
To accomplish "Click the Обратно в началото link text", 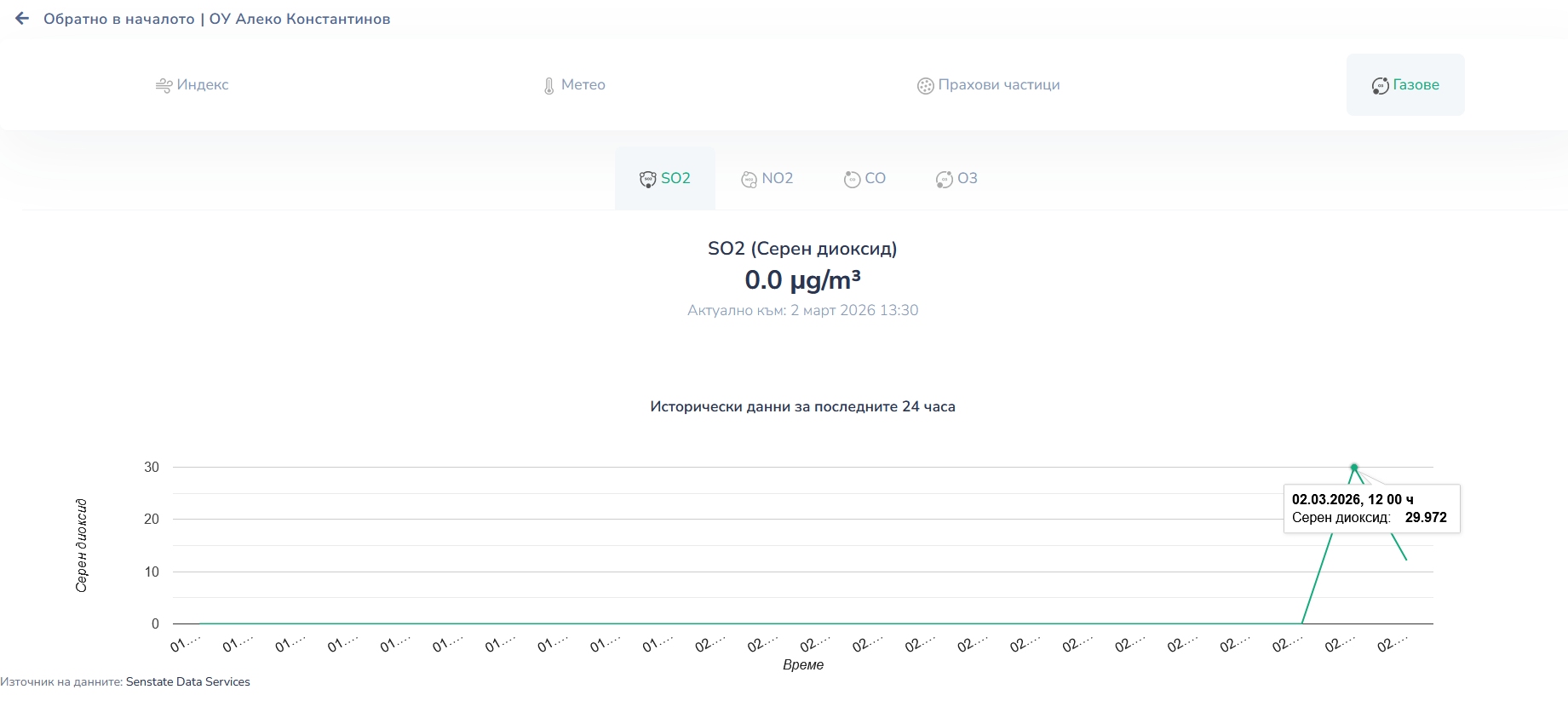I will point(119,19).
